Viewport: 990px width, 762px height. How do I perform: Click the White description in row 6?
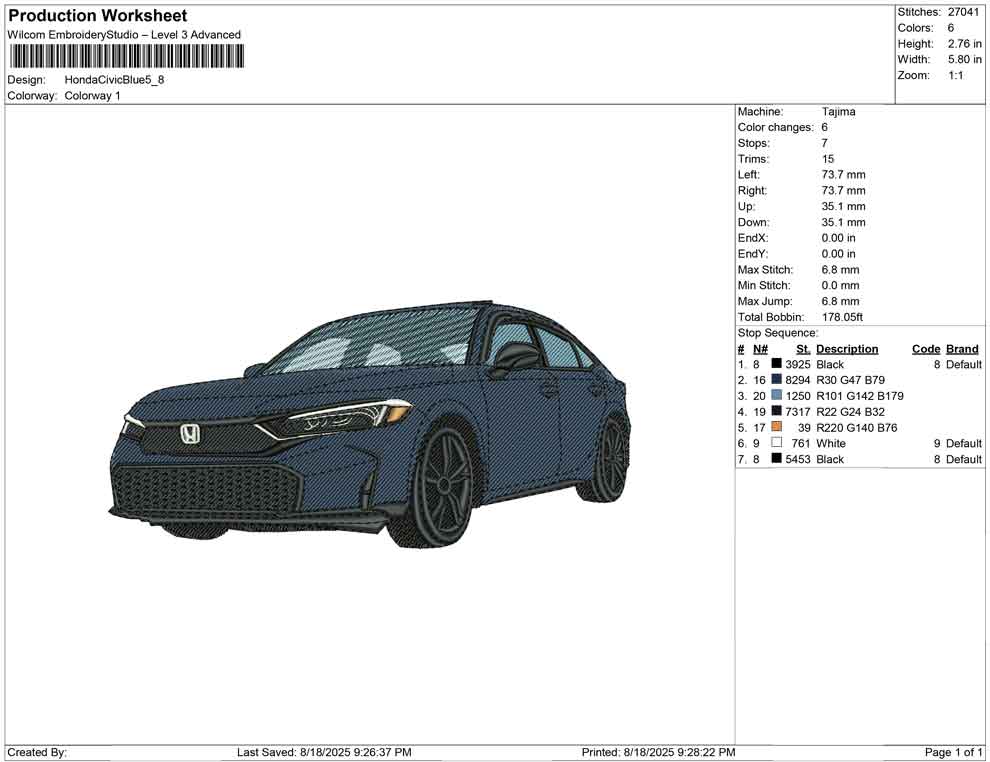click(831, 443)
